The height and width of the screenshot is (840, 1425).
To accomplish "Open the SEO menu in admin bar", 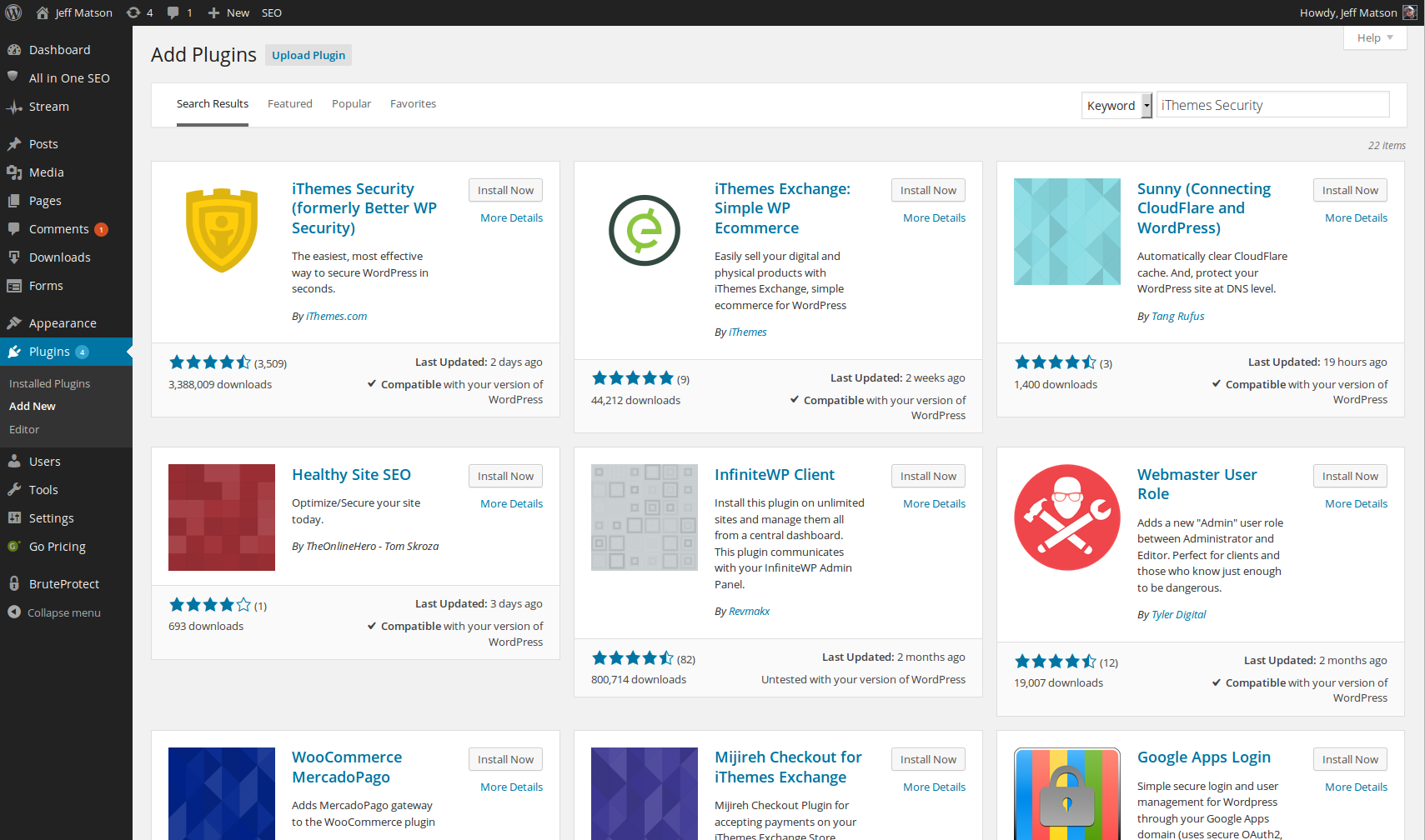I will coord(272,12).
